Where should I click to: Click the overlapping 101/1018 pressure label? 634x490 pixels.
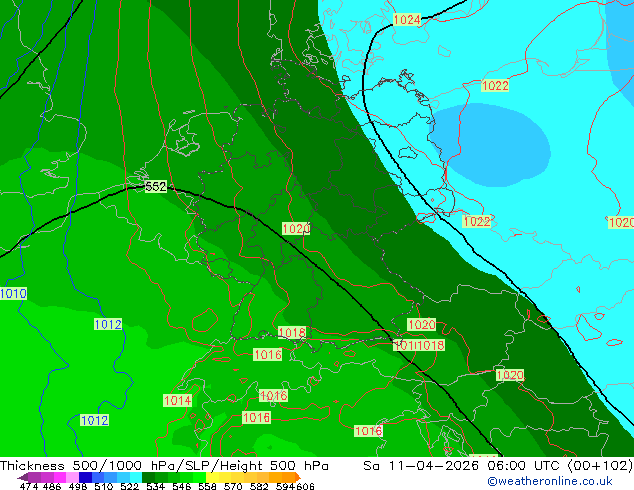tap(418, 345)
